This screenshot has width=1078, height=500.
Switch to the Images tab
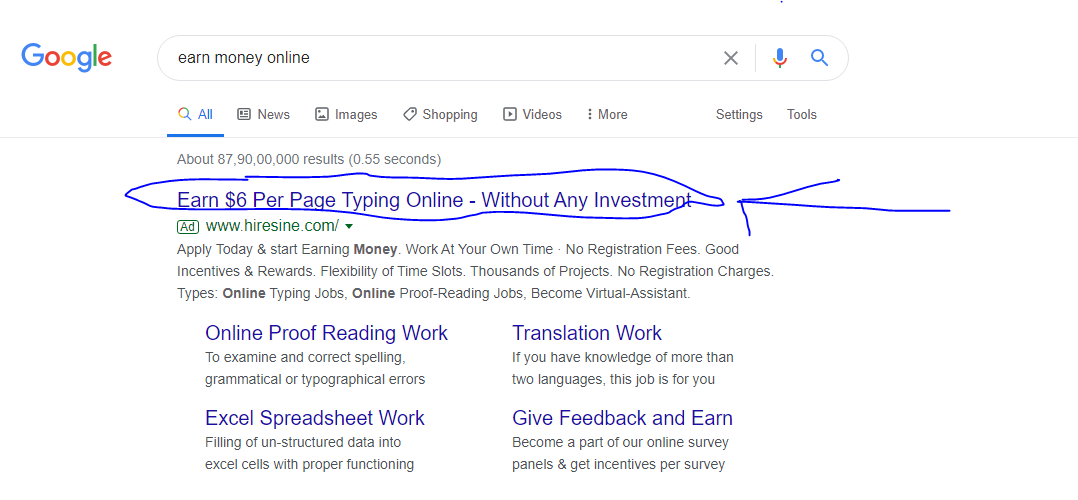click(x=346, y=115)
